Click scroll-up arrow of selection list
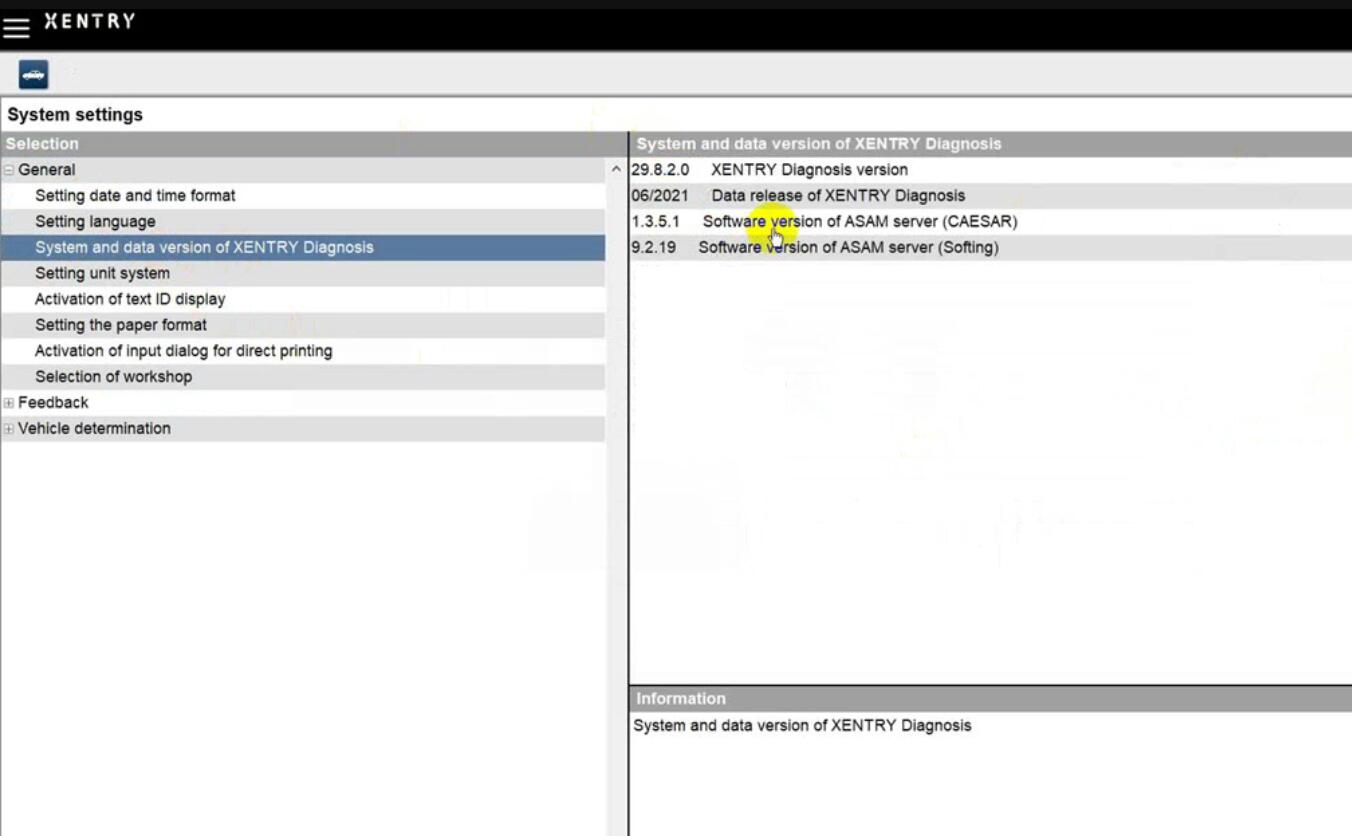This screenshot has width=1352, height=836. pos(616,170)
